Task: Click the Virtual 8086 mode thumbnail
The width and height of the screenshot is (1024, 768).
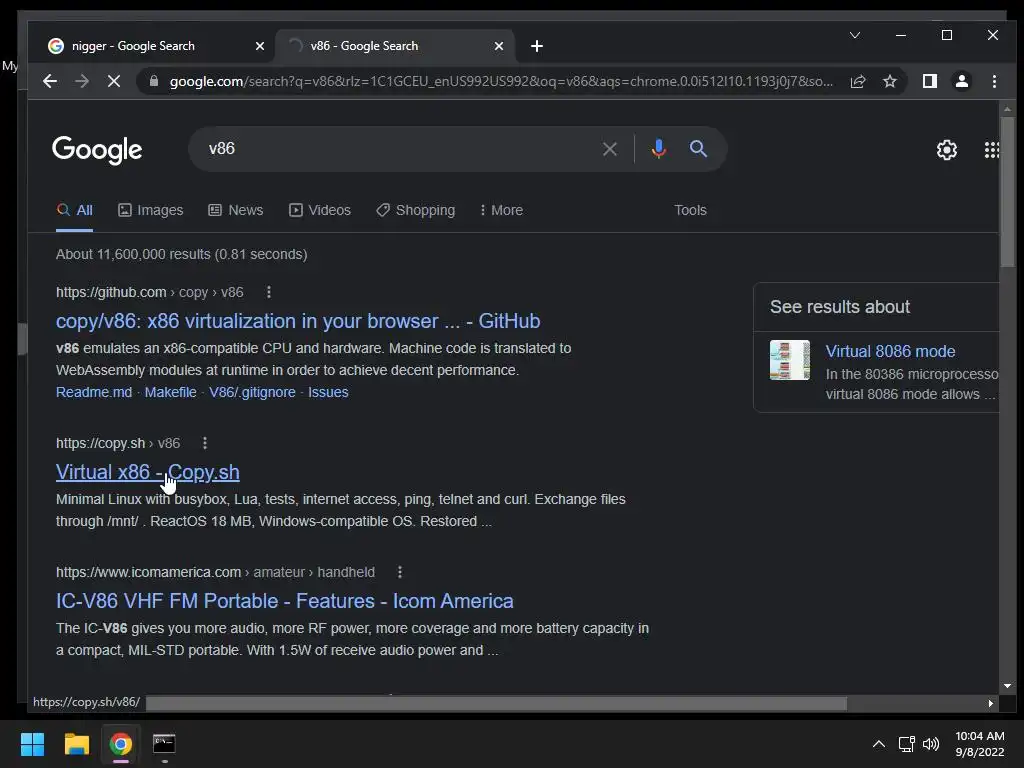Action: 790,360
